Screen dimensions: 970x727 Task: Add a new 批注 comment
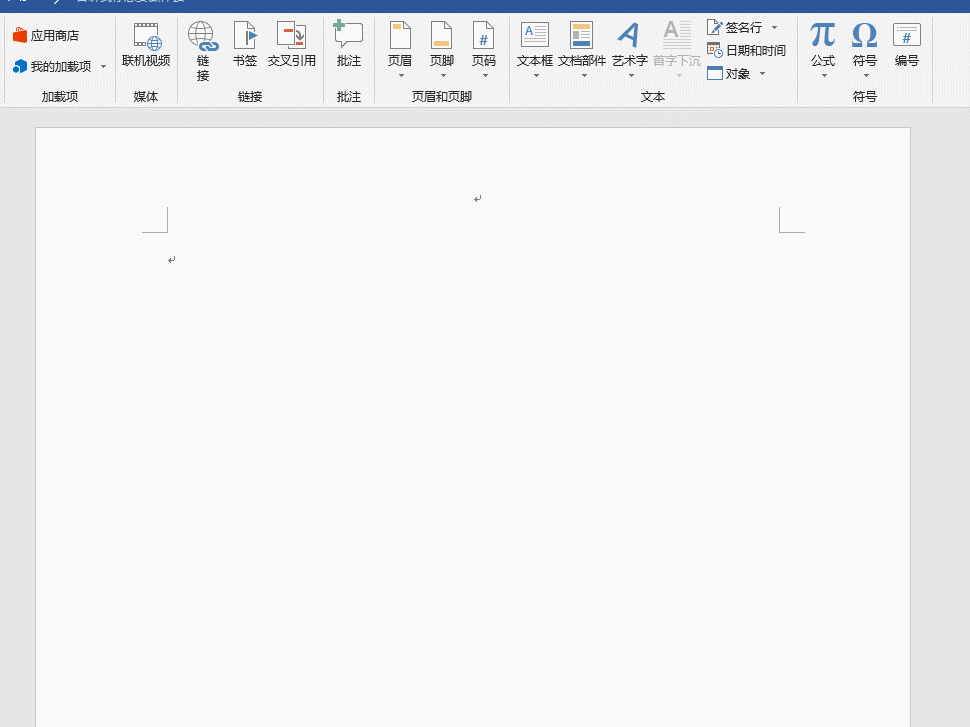[x=349, y=45]
